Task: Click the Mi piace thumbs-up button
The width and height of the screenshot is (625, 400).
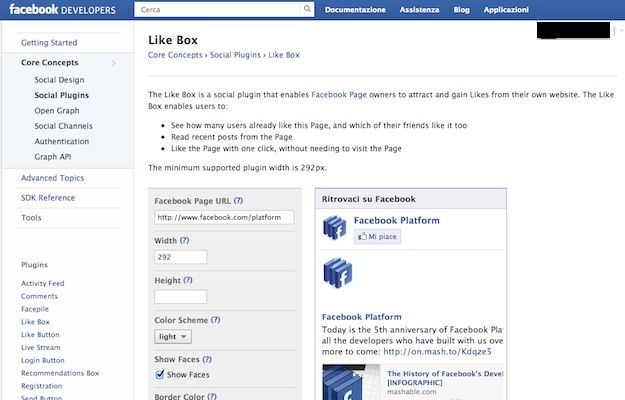Action: click(377, 237)
